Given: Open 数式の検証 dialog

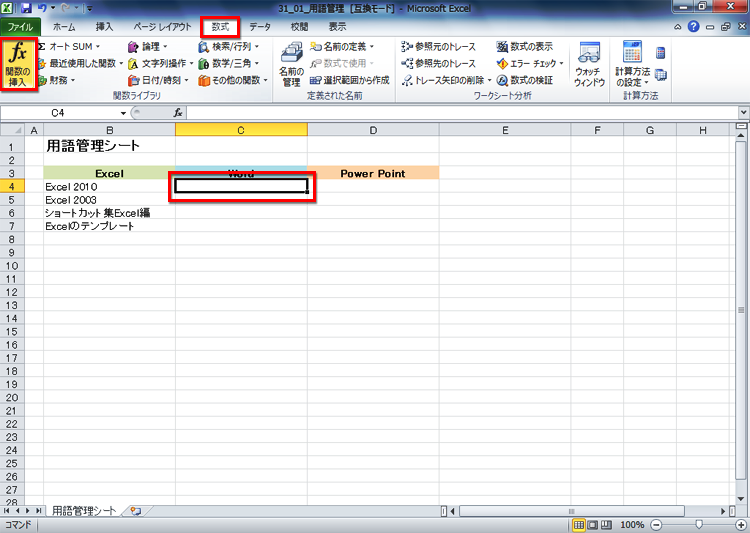Looking at the screenshot, I should pyautogui.click(x=525, y=80).
